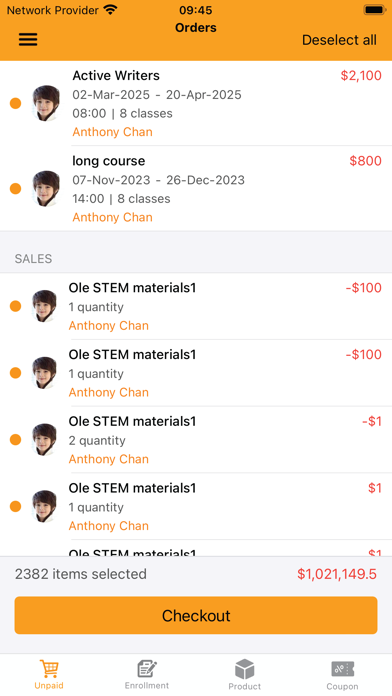Tap Deselect all in the header

pyautogui.click(x=339, y=40)
